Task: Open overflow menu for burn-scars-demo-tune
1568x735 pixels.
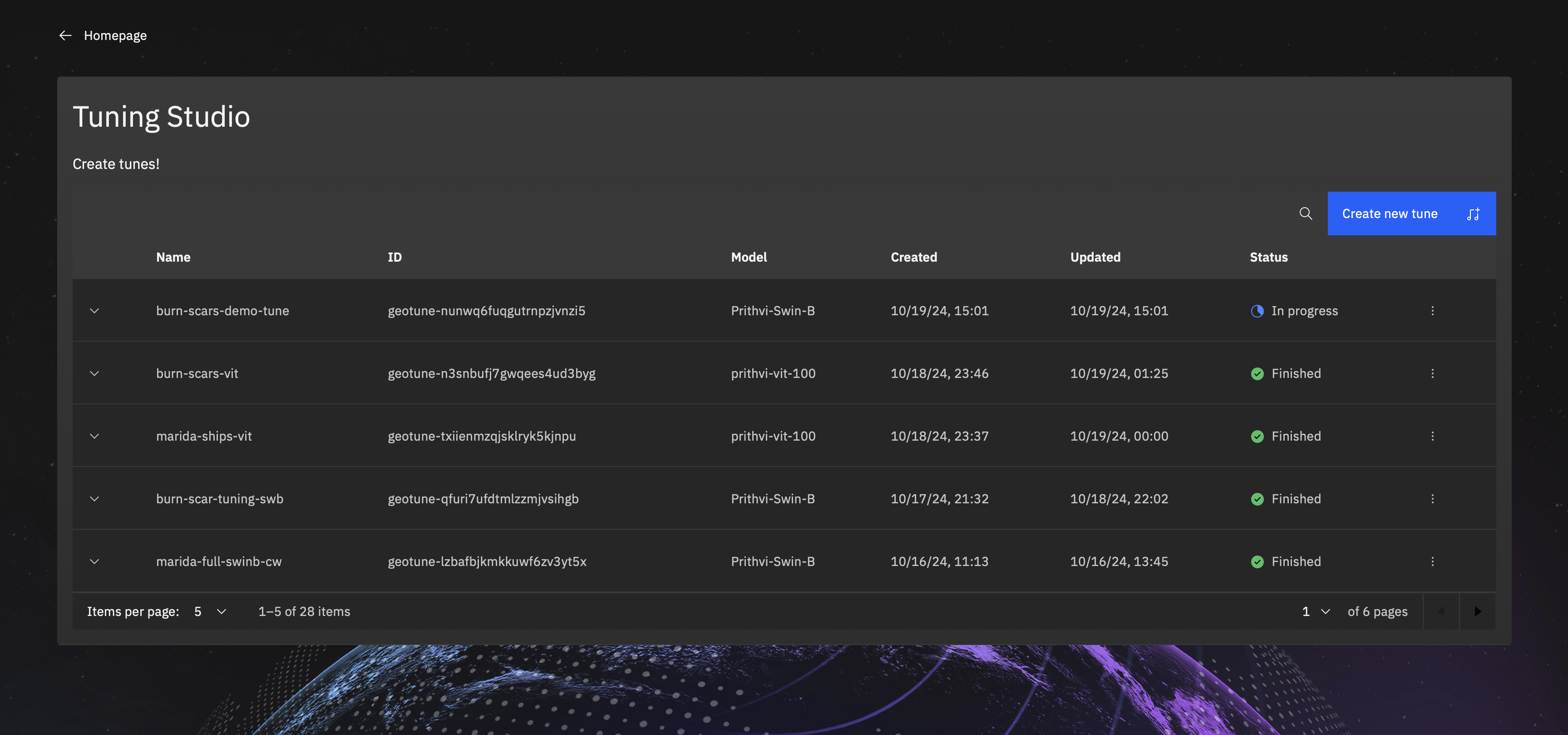Action: 1432,311
